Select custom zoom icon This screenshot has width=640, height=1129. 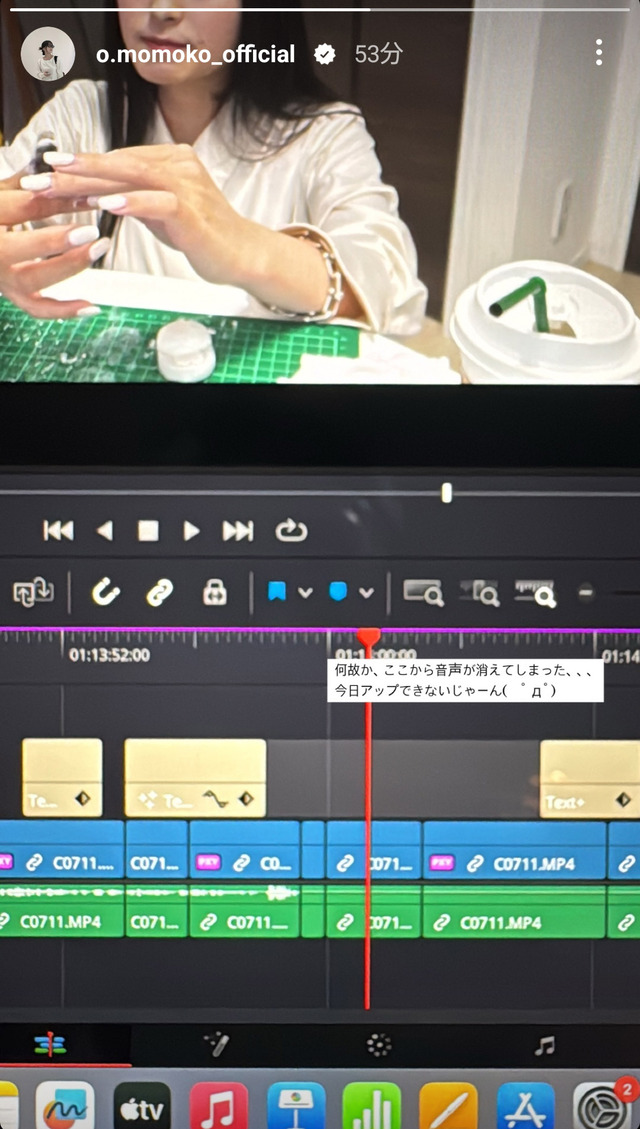(x=535, y=593)
